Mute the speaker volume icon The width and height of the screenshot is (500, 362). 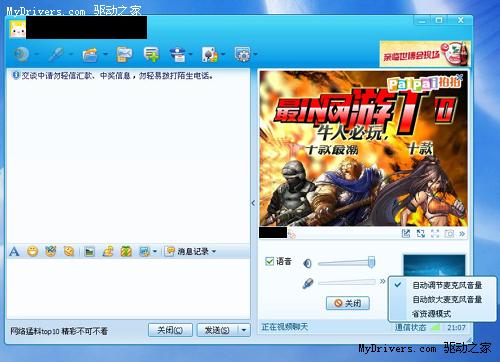click(x=307, y=264)
